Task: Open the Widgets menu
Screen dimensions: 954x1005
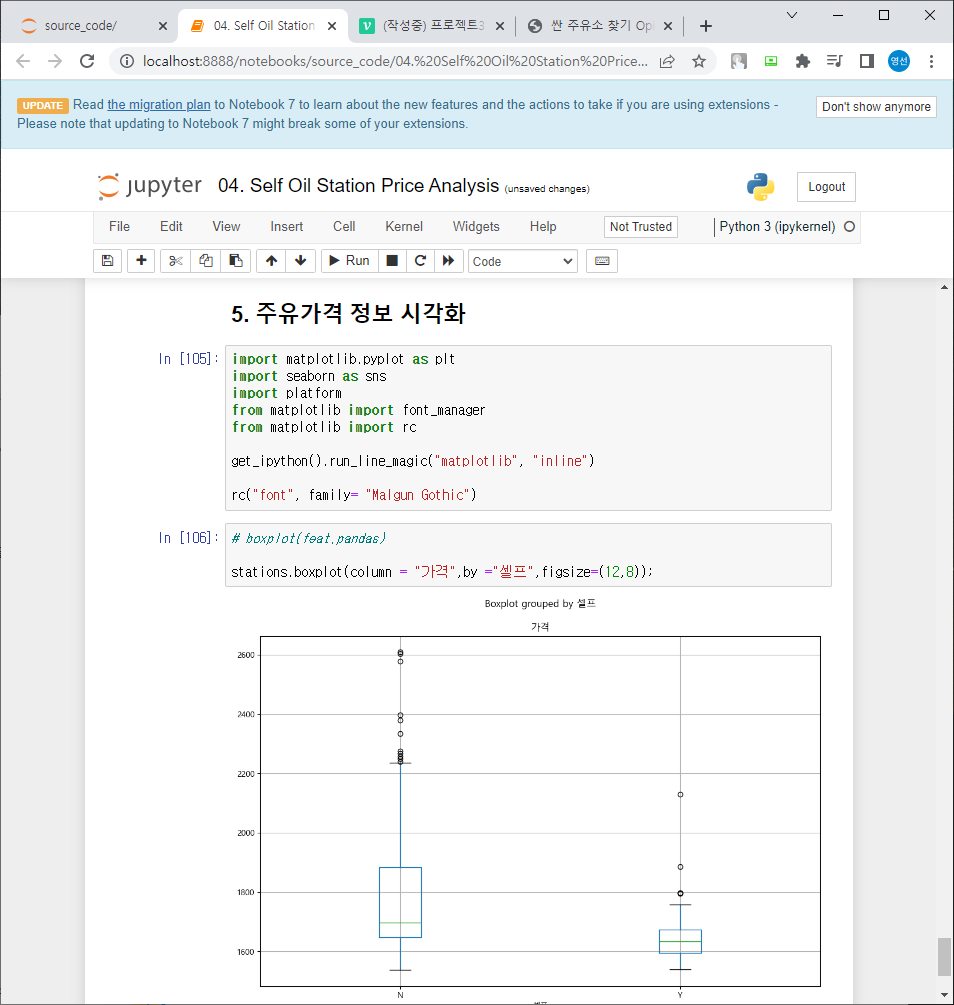Action: (476, 227)
